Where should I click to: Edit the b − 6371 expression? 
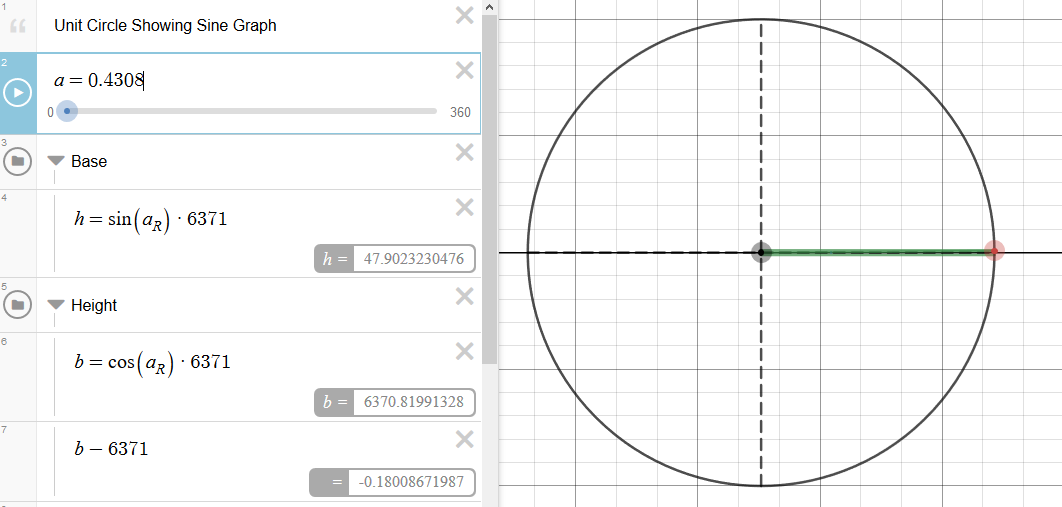click(x=111, y=448)
